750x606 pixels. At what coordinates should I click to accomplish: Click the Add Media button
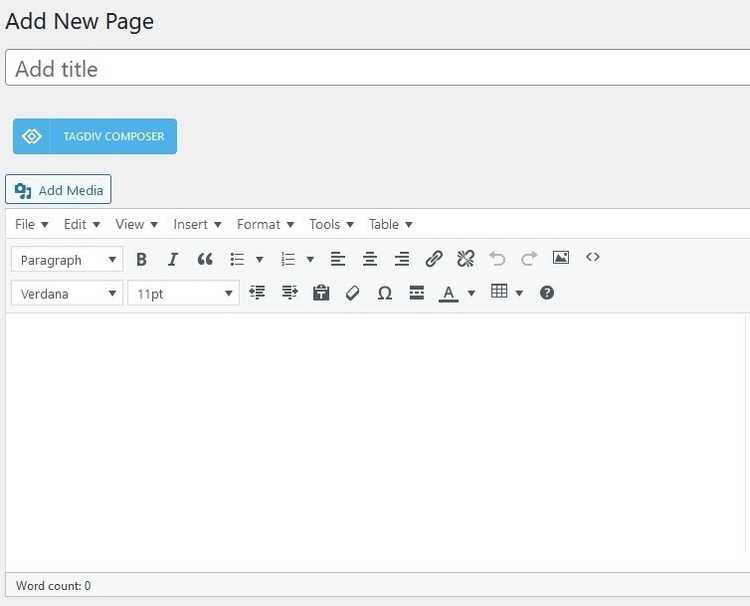tap(58, 189)
